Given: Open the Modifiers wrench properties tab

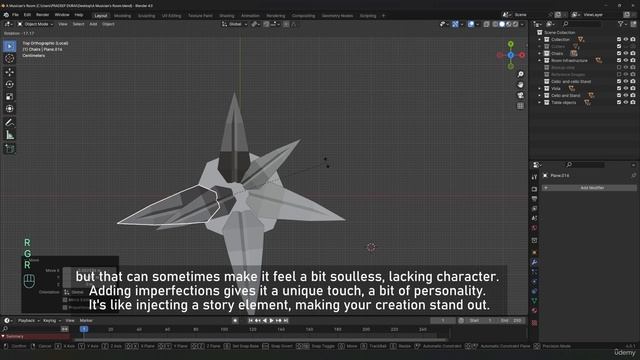Looking at the screenshot, I should [x=534, y=262].
